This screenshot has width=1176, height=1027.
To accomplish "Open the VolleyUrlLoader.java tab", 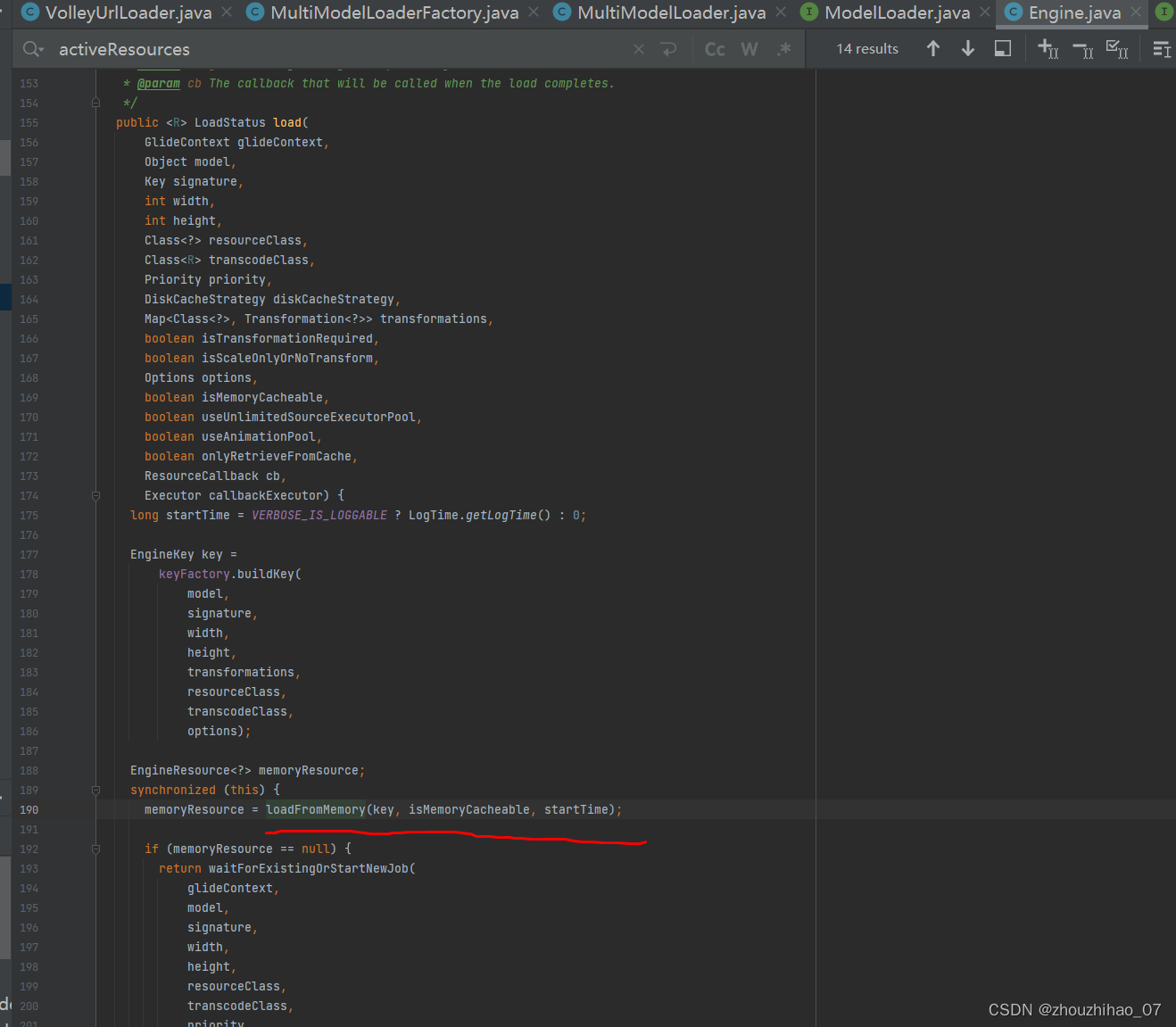I will click(128, 12).
